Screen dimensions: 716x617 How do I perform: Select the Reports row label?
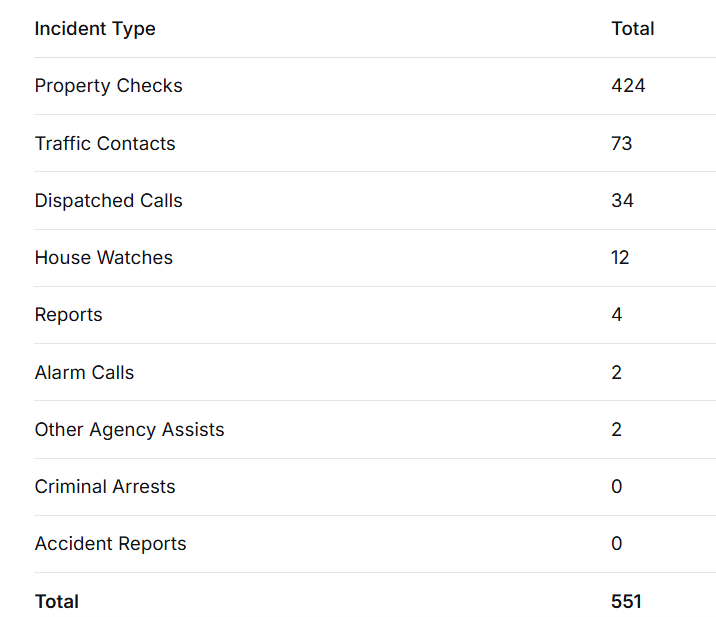pos(68,315)
